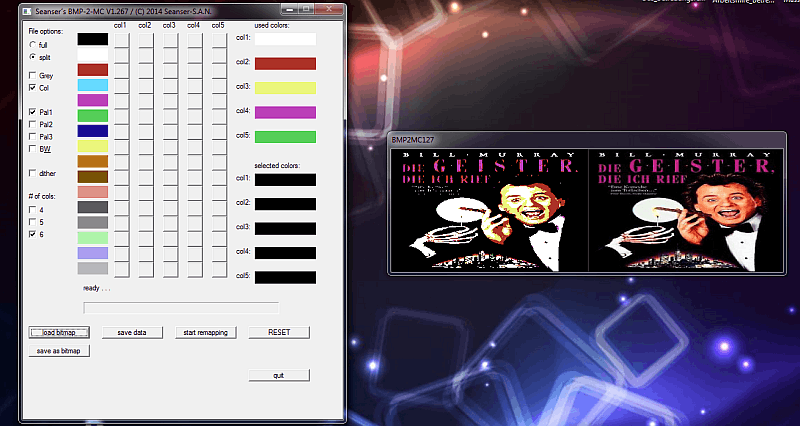Click used colors col2 red swatch

pyautogui.click(x=285, y=64)
